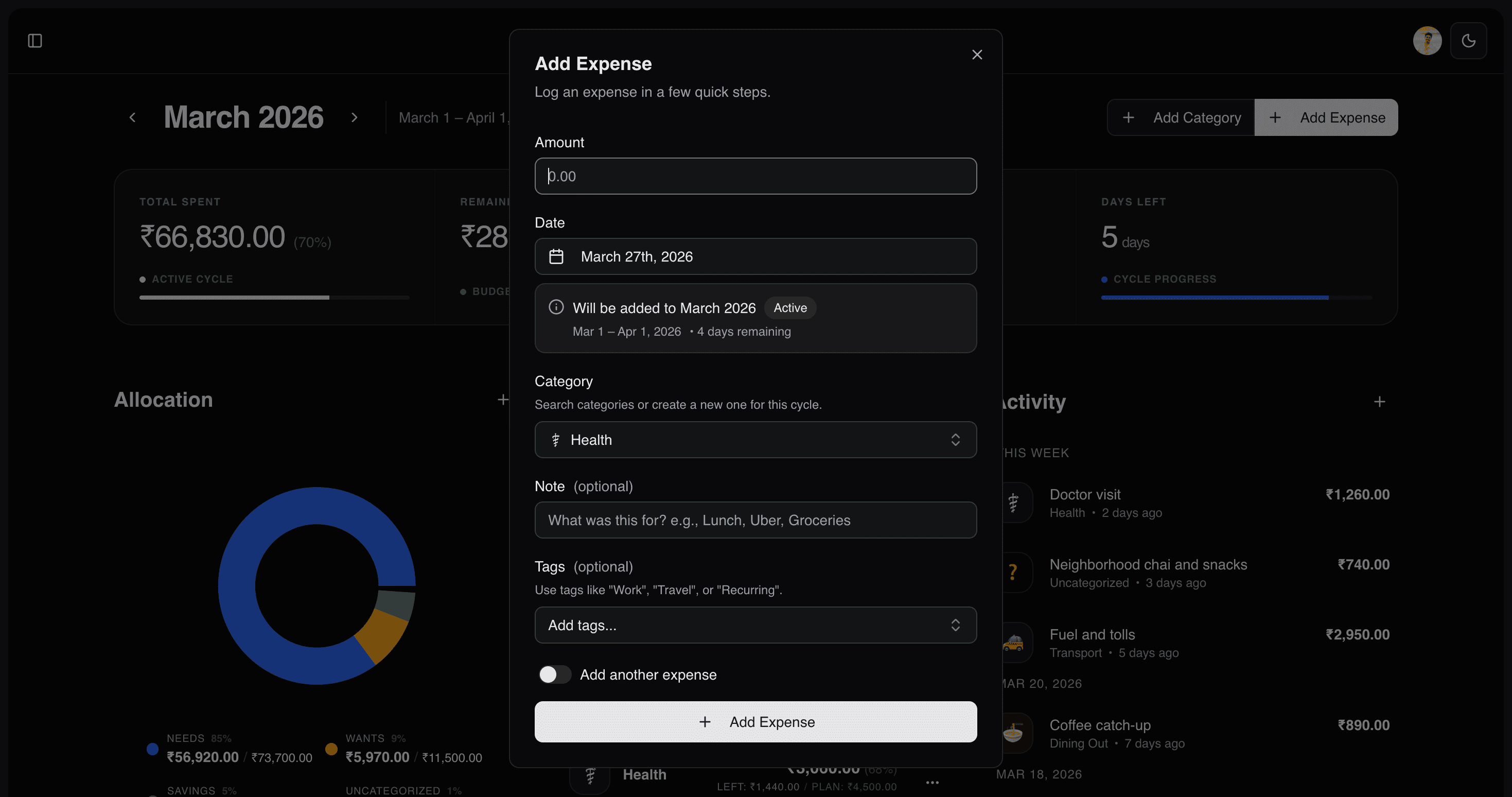Screen dimensions: 1512x797
Task: Close the Add Expense dialog
Action: [977, 54]
